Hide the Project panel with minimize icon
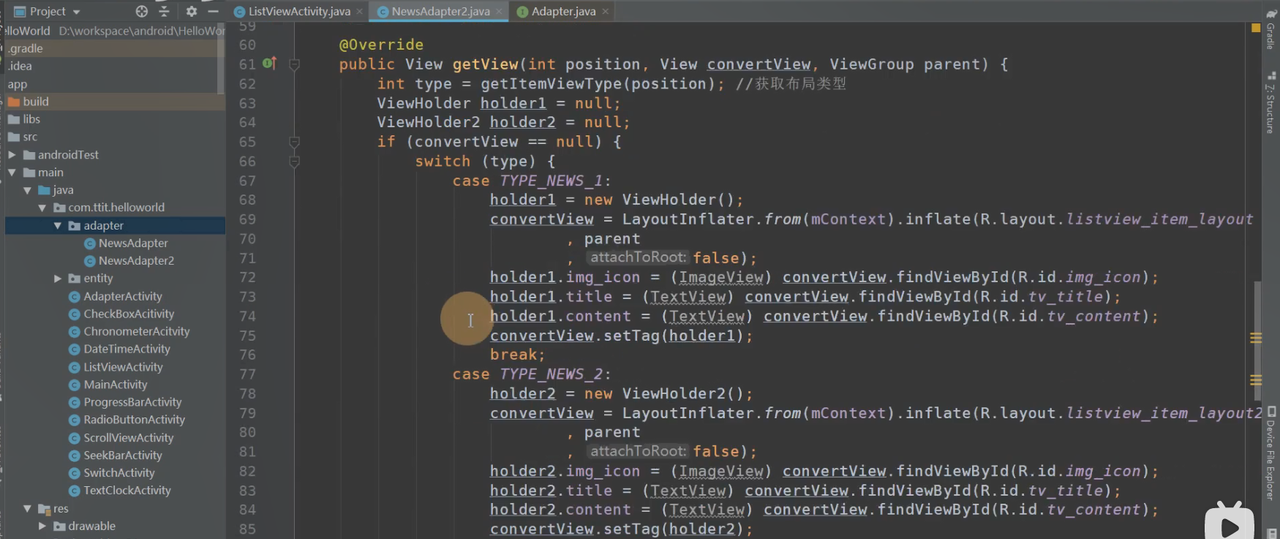The width and height of the screenshot is (1280, 539). [213, 12]
